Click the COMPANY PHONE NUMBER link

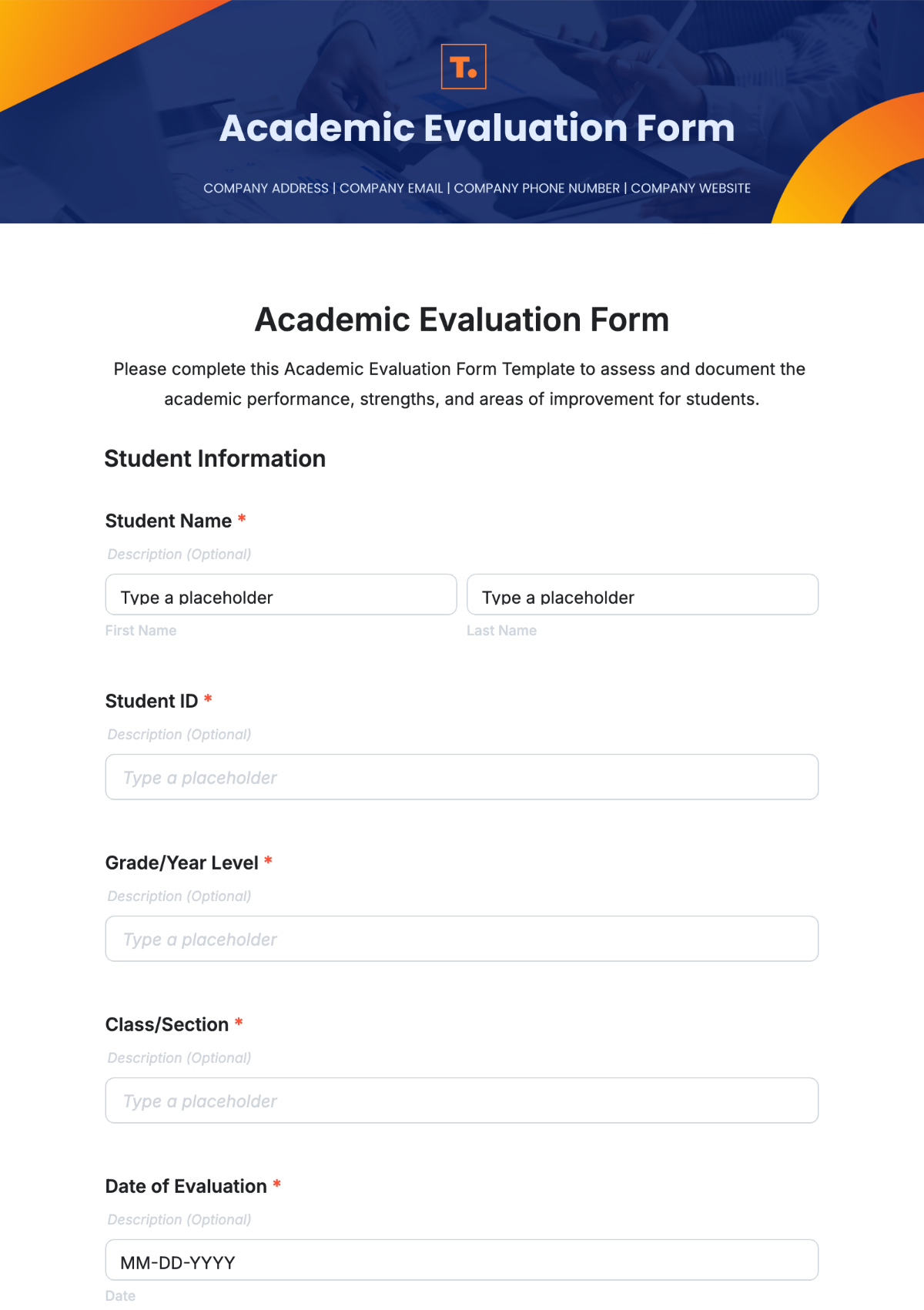point(537,188)
